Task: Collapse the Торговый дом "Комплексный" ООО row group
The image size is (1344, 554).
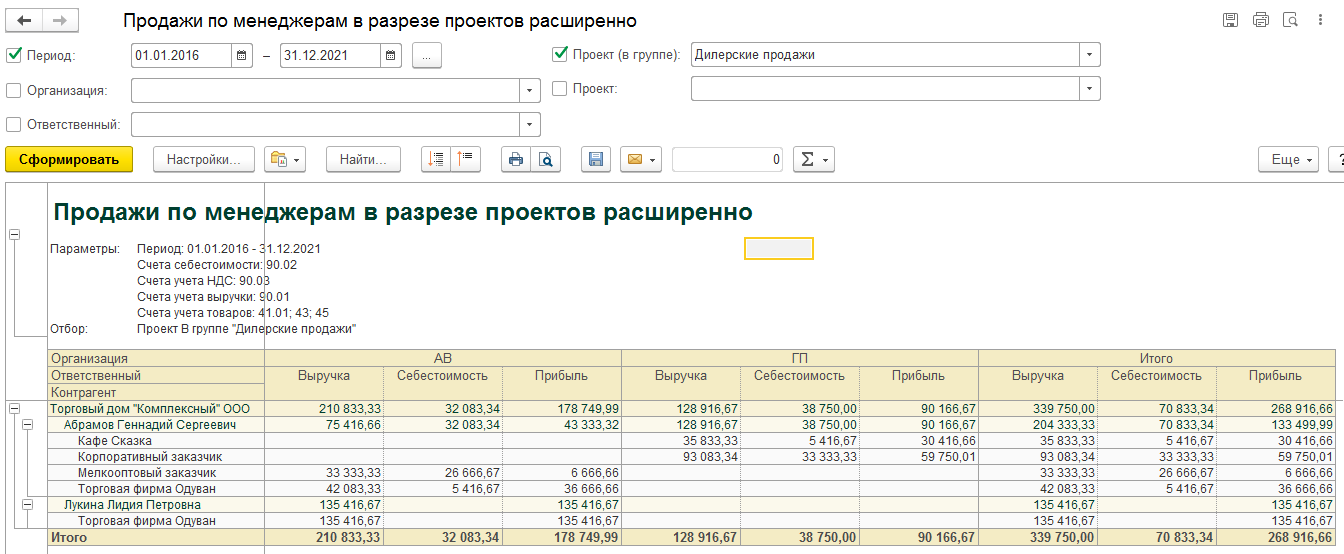Action: [14, 408]
